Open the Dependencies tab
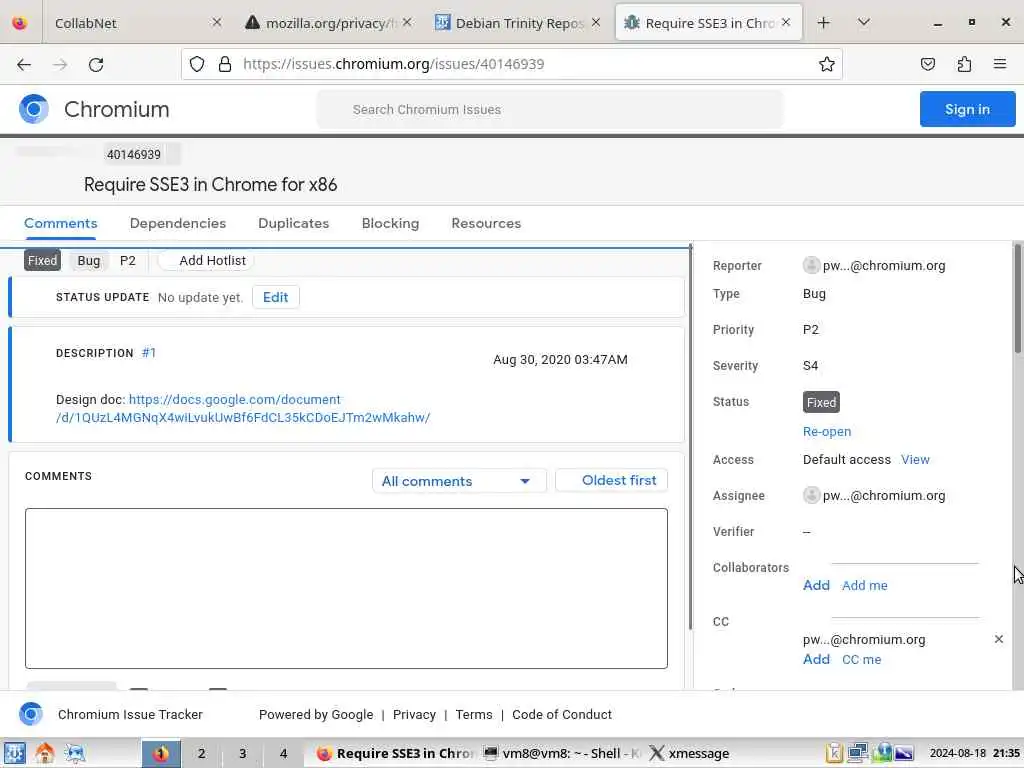This screenshot has height=768, width=1024. [178, 223]
